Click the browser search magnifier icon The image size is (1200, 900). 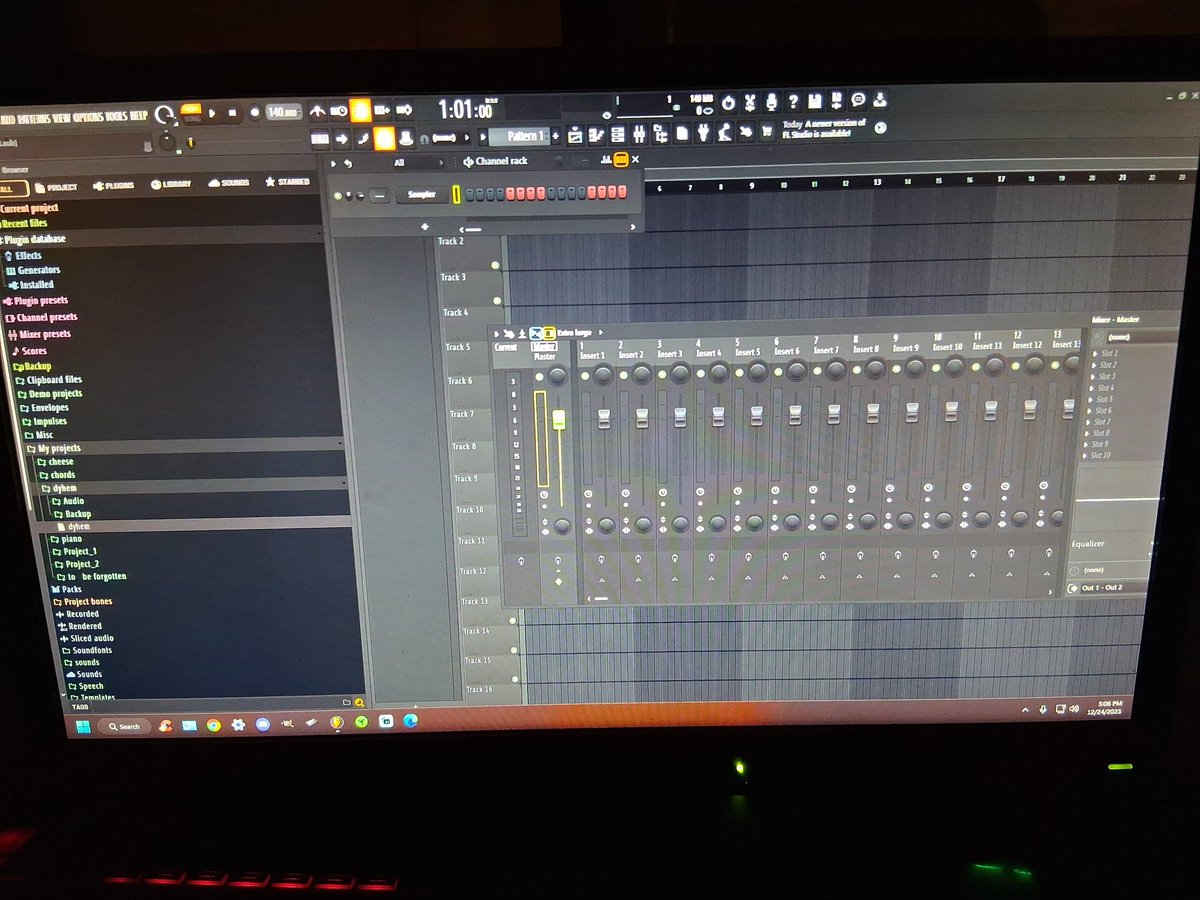coord(359,703)
